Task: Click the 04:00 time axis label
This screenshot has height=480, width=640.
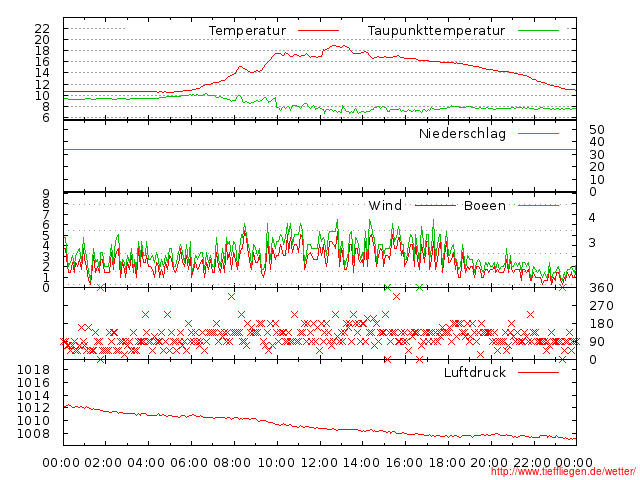Action: coord(146,463)
